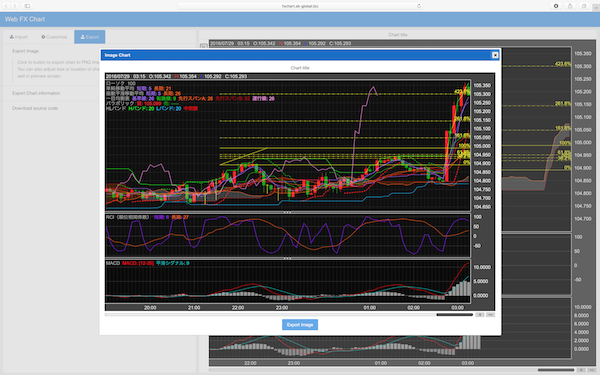Open the dark circular extension icon in Safari toolbar
The width and height of the screenshot is (600, 375).
(556, 6)
